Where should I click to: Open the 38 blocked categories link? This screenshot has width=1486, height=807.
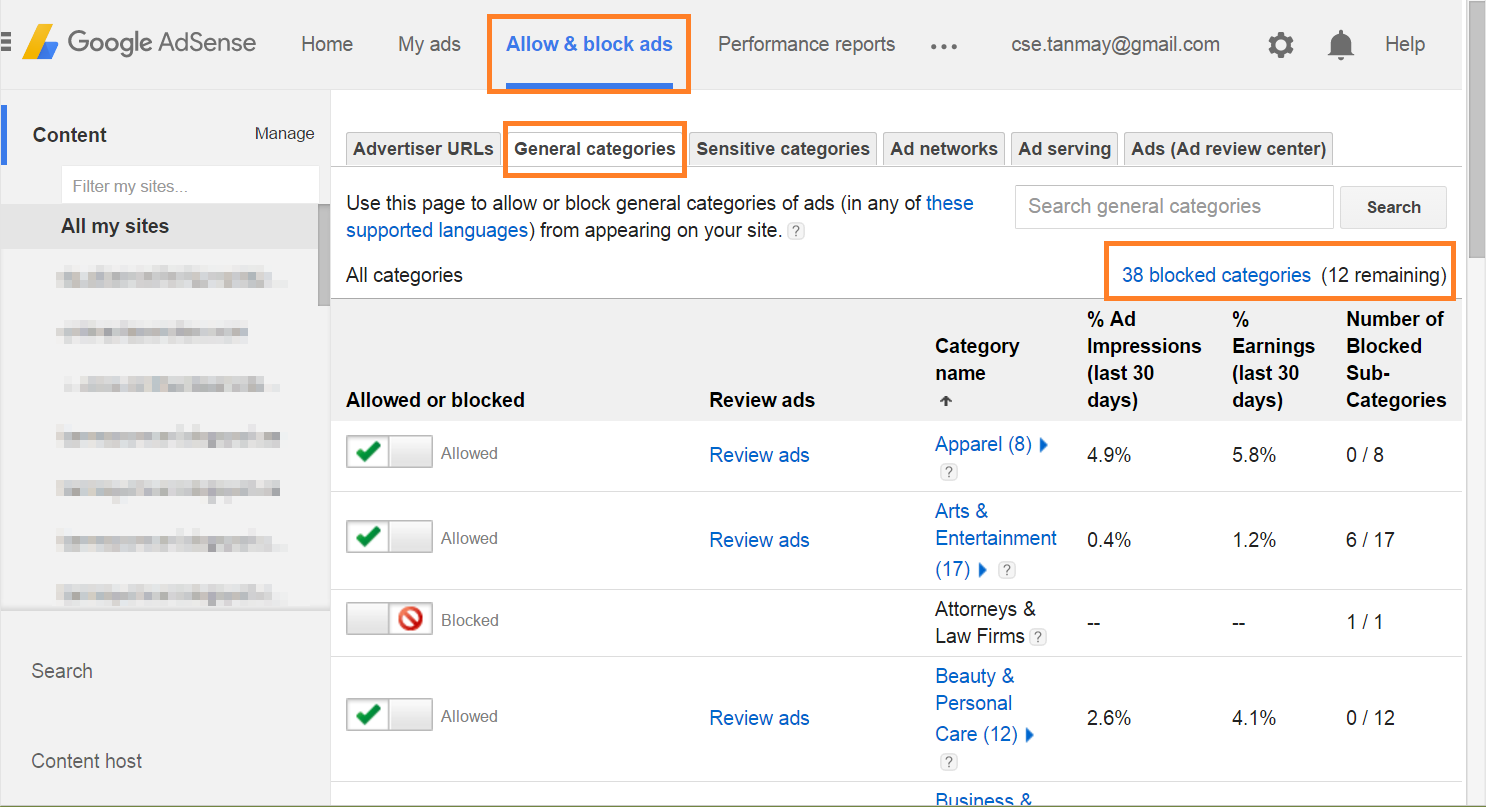pyautogui.click(x=1215, y=275)
